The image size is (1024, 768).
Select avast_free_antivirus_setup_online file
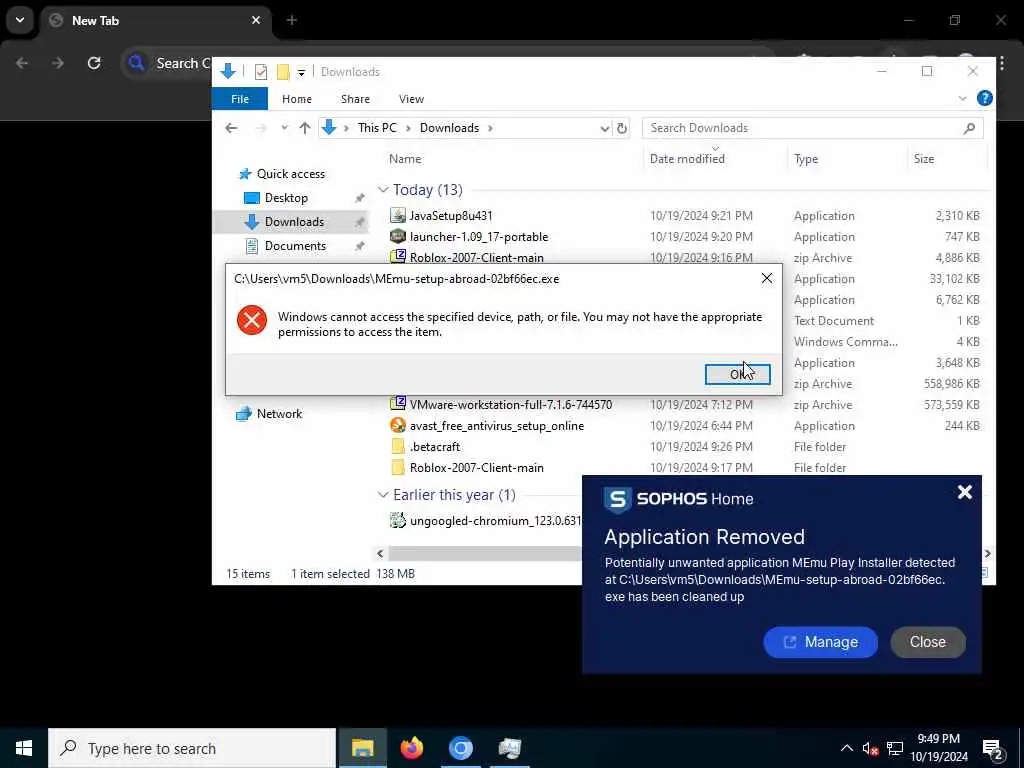click(496, 426)
